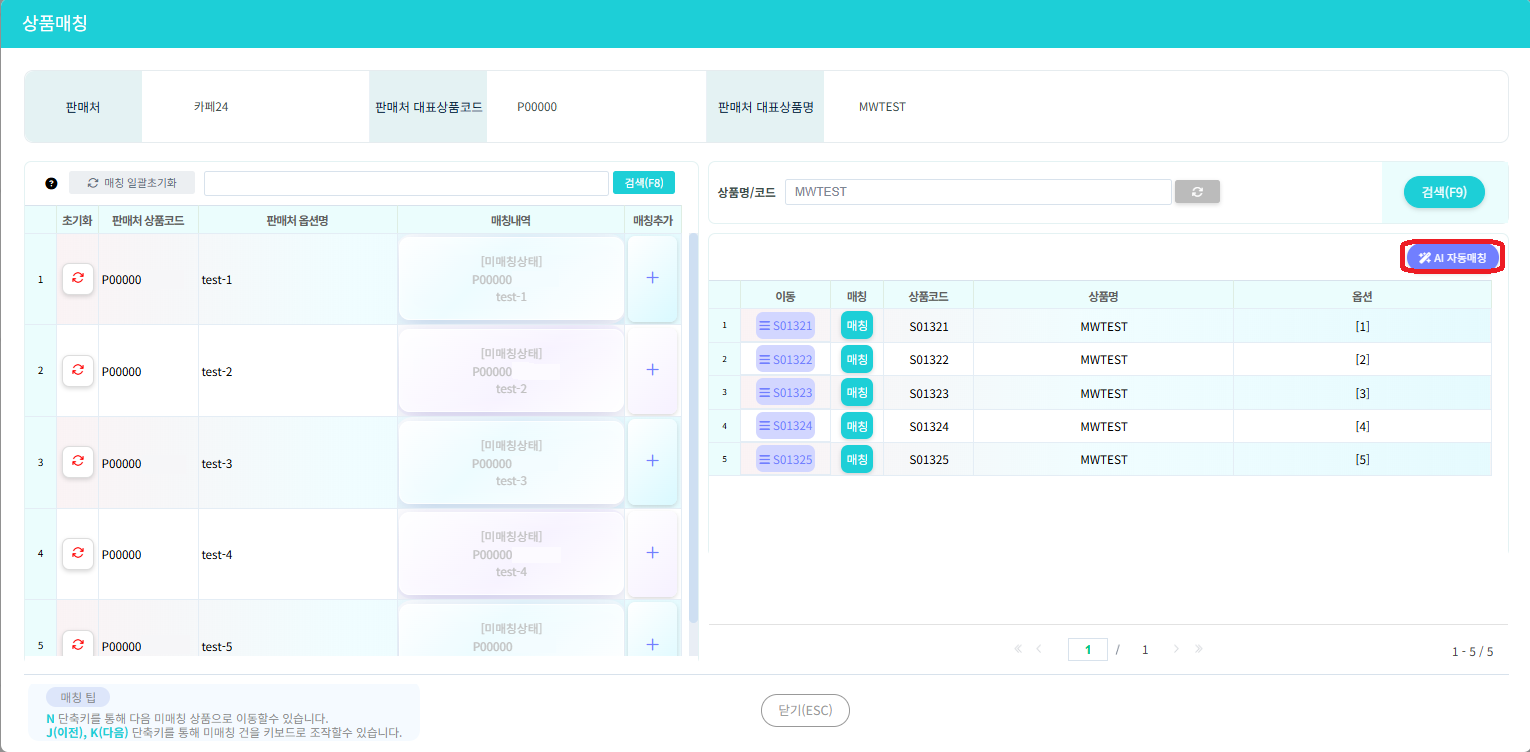1530x752 pixels.
Task: Grab the S01322 move handle
Action: coord(785,359)
